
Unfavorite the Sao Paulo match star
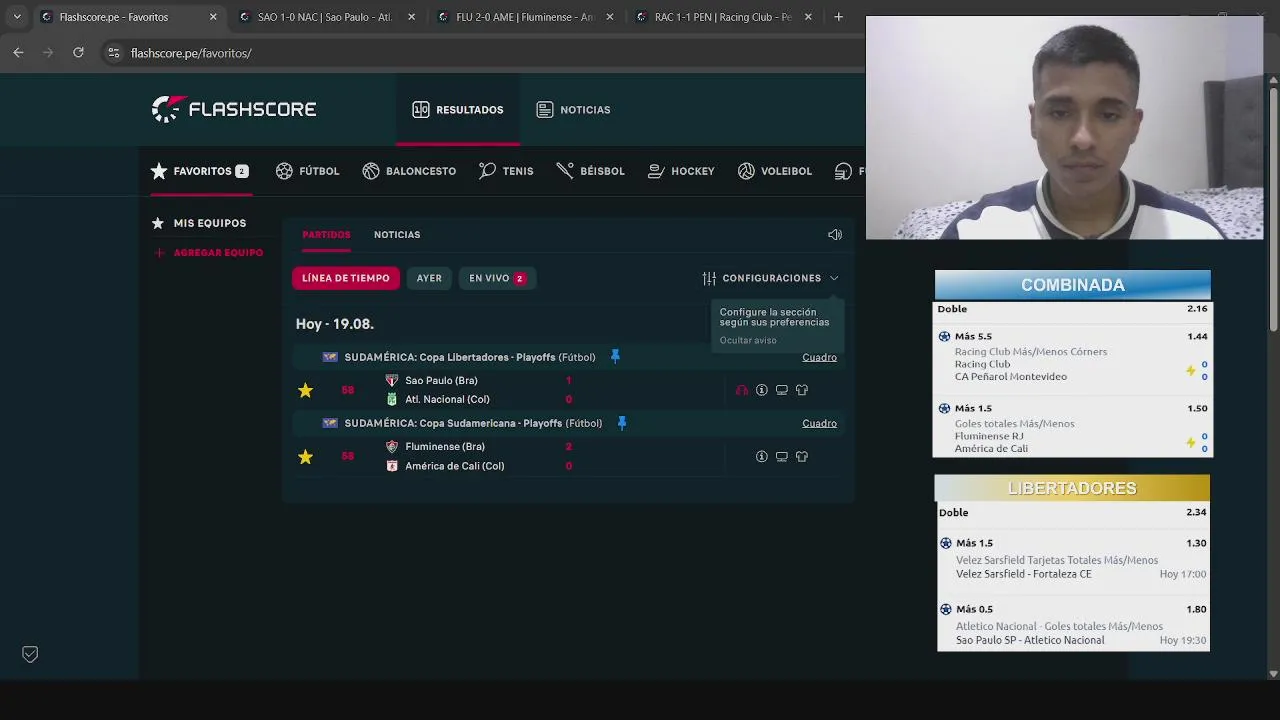click(x=306, y=390)
